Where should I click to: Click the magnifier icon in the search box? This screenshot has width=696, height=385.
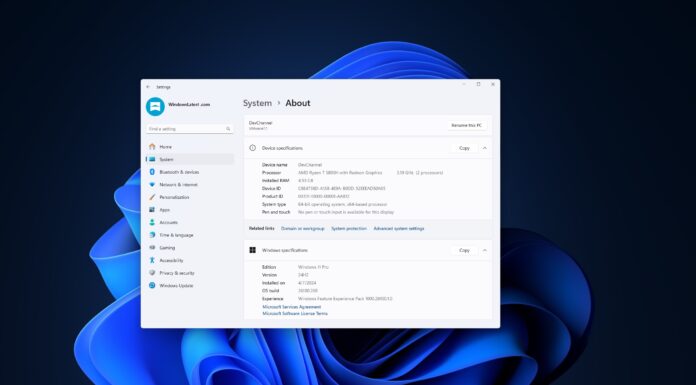coord(228,129)
